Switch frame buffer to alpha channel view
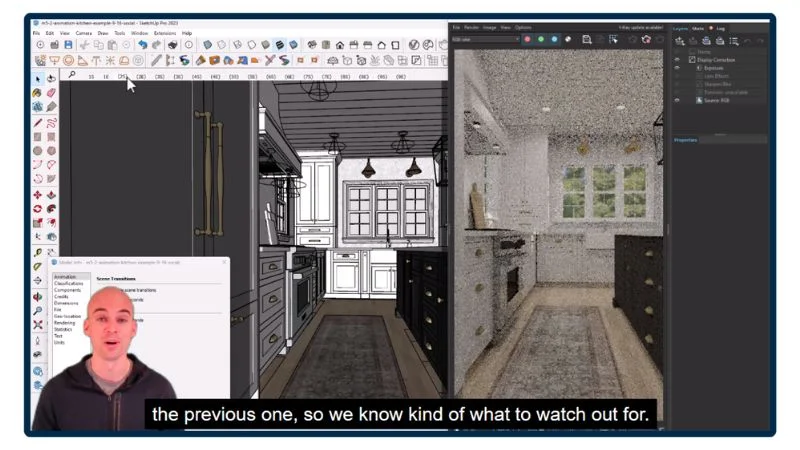The image size is (800, 450). coord(568,39)
